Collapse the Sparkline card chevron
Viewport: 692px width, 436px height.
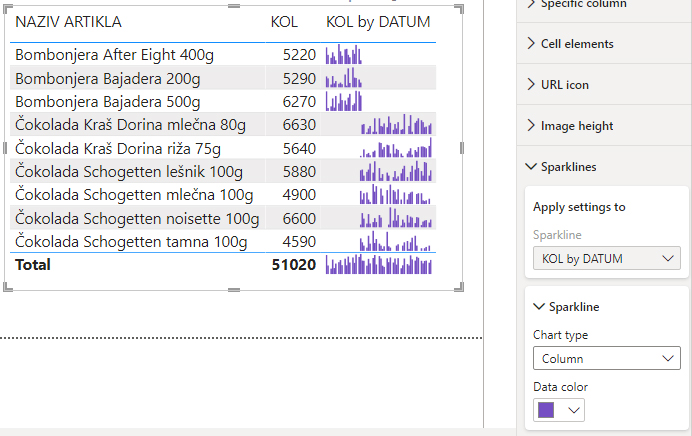(540, 307)
